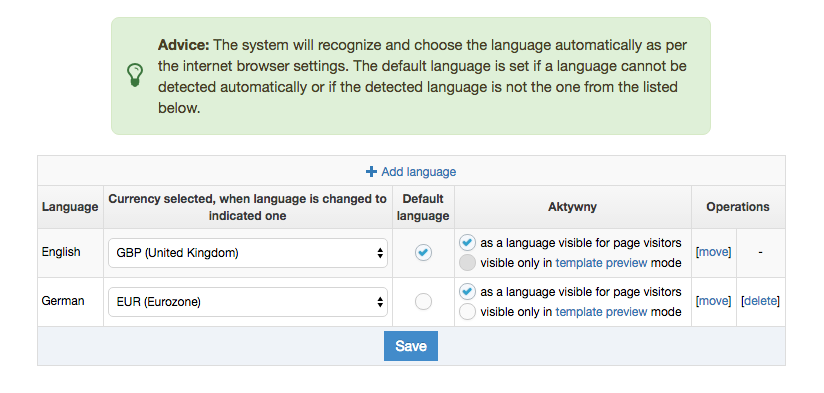This screenshot has height=393, width=824.
Task: Select English as default language
Action: 423,253
